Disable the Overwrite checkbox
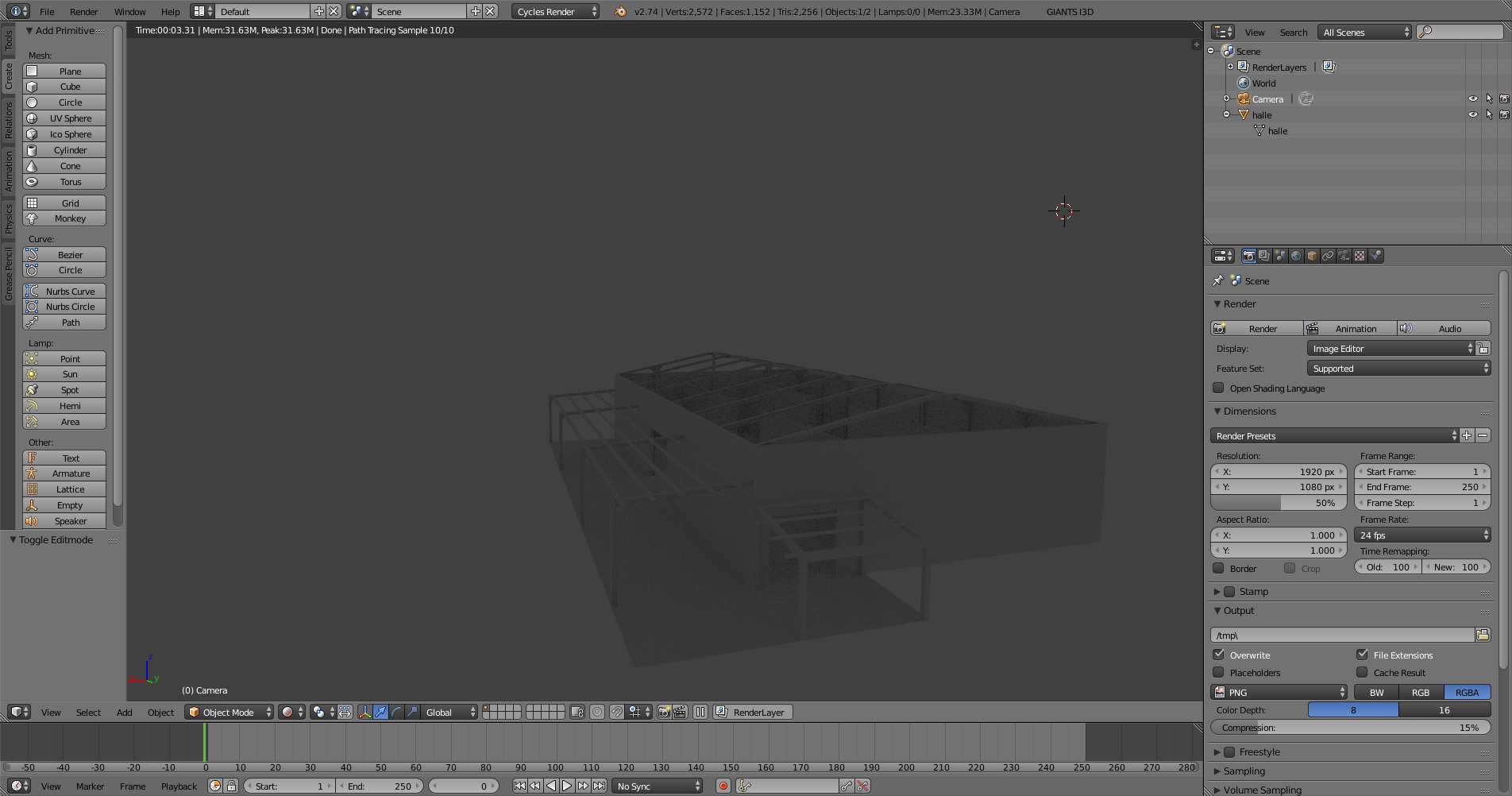 point(1218,655)
